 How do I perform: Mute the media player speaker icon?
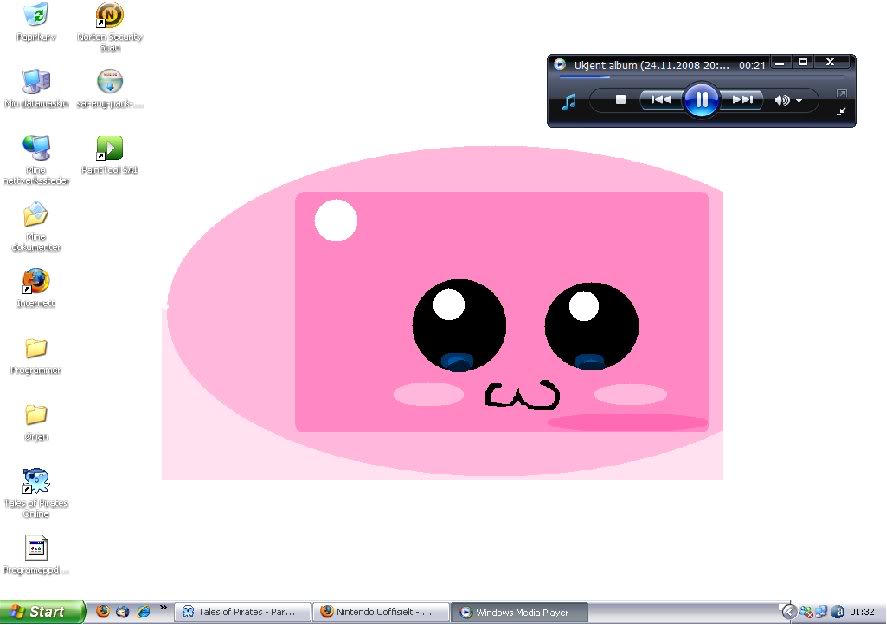(x=781, y=100)
